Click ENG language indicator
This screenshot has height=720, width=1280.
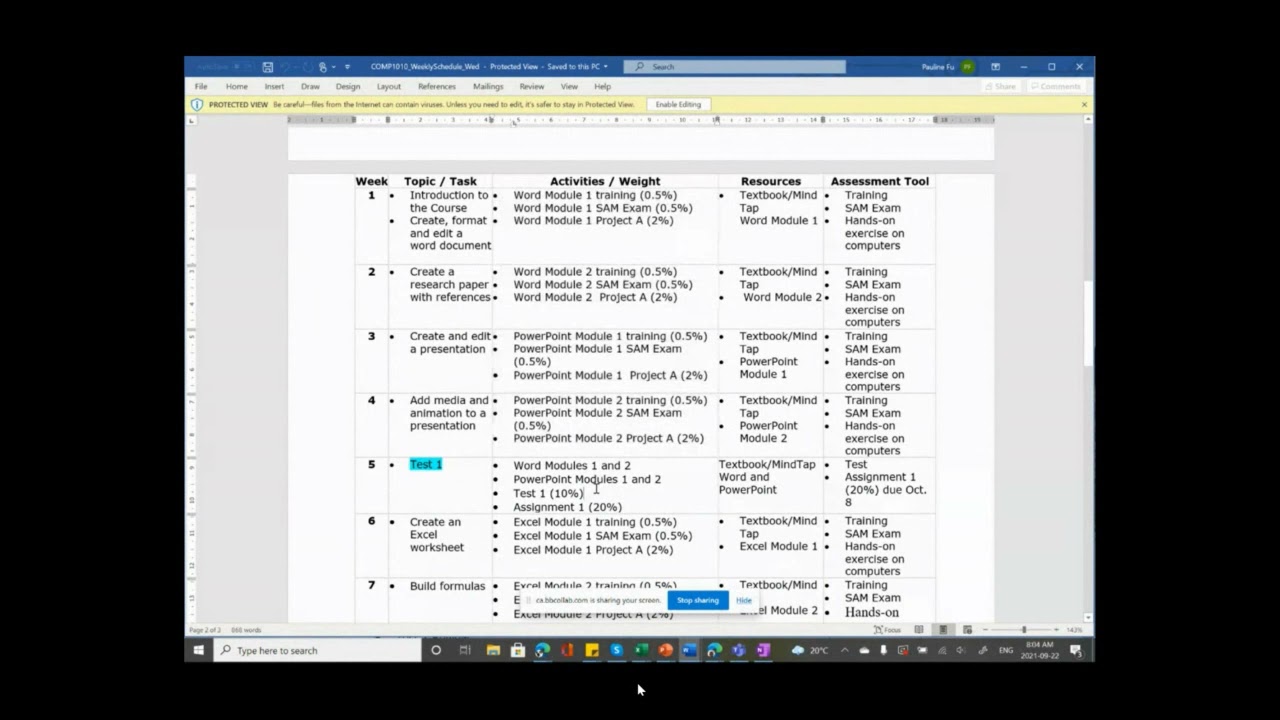1006,650
